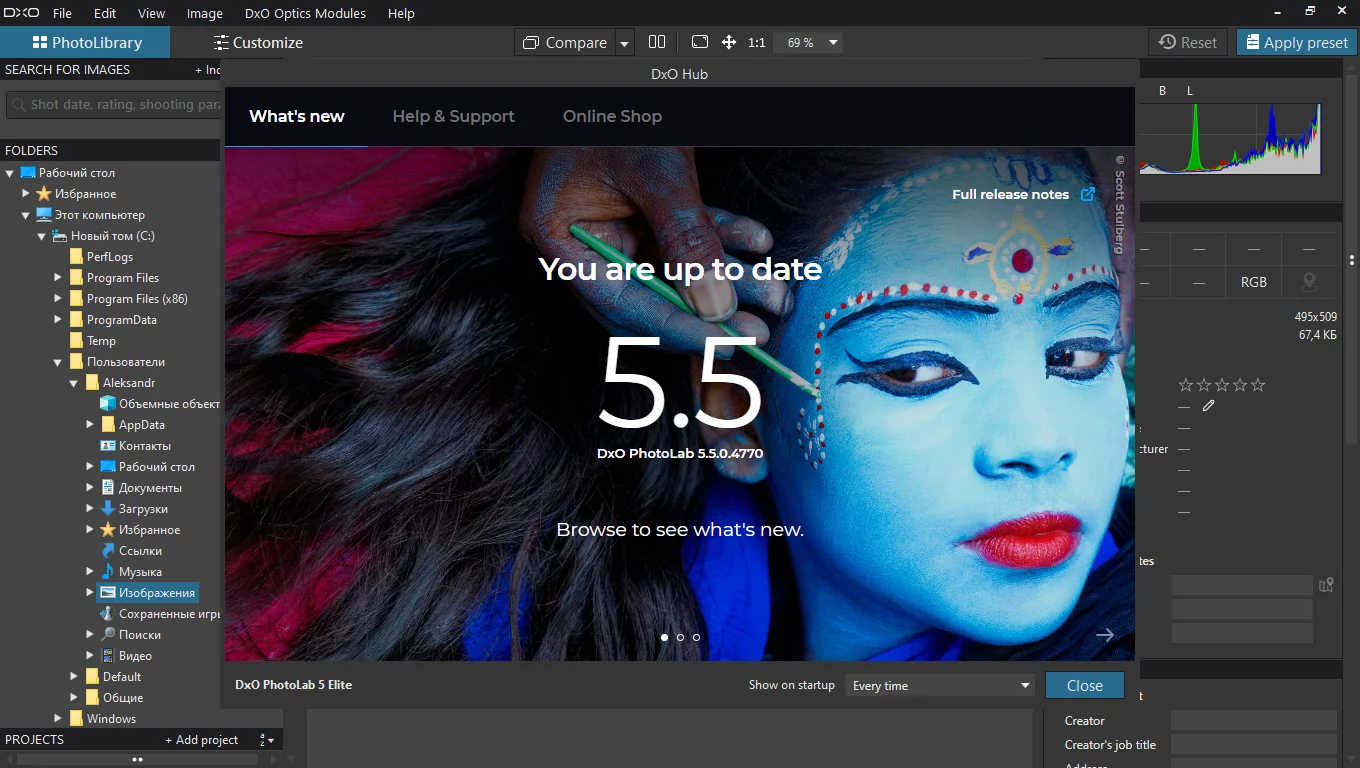Click in the image search field

(115, 104)
